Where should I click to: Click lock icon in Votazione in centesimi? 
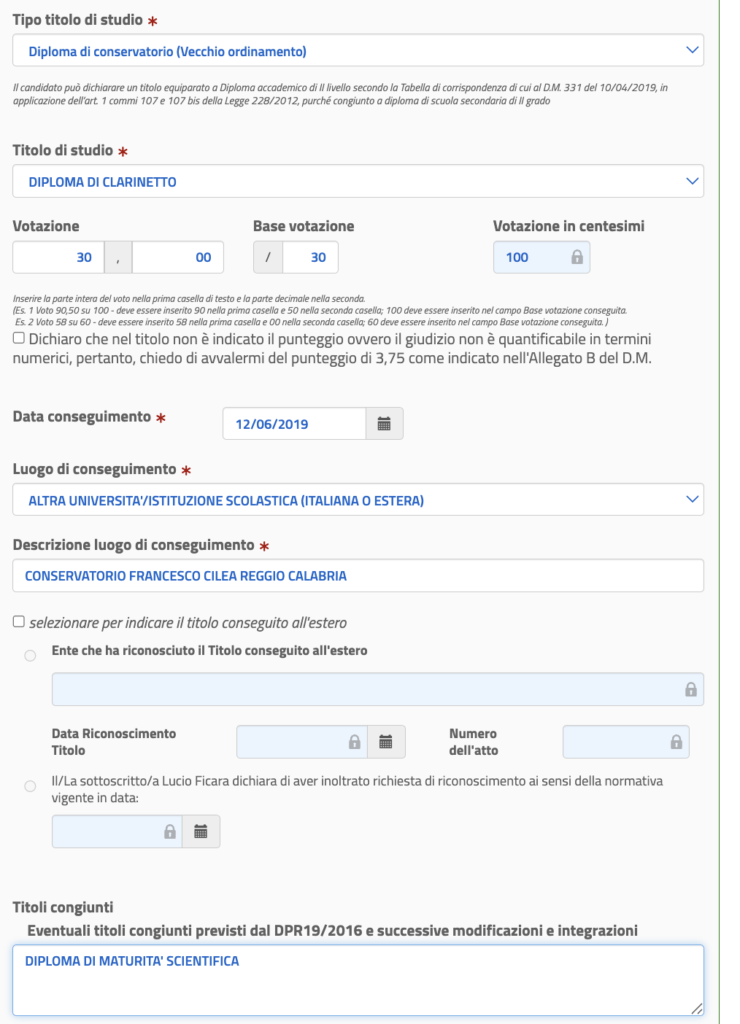point(576,257)
